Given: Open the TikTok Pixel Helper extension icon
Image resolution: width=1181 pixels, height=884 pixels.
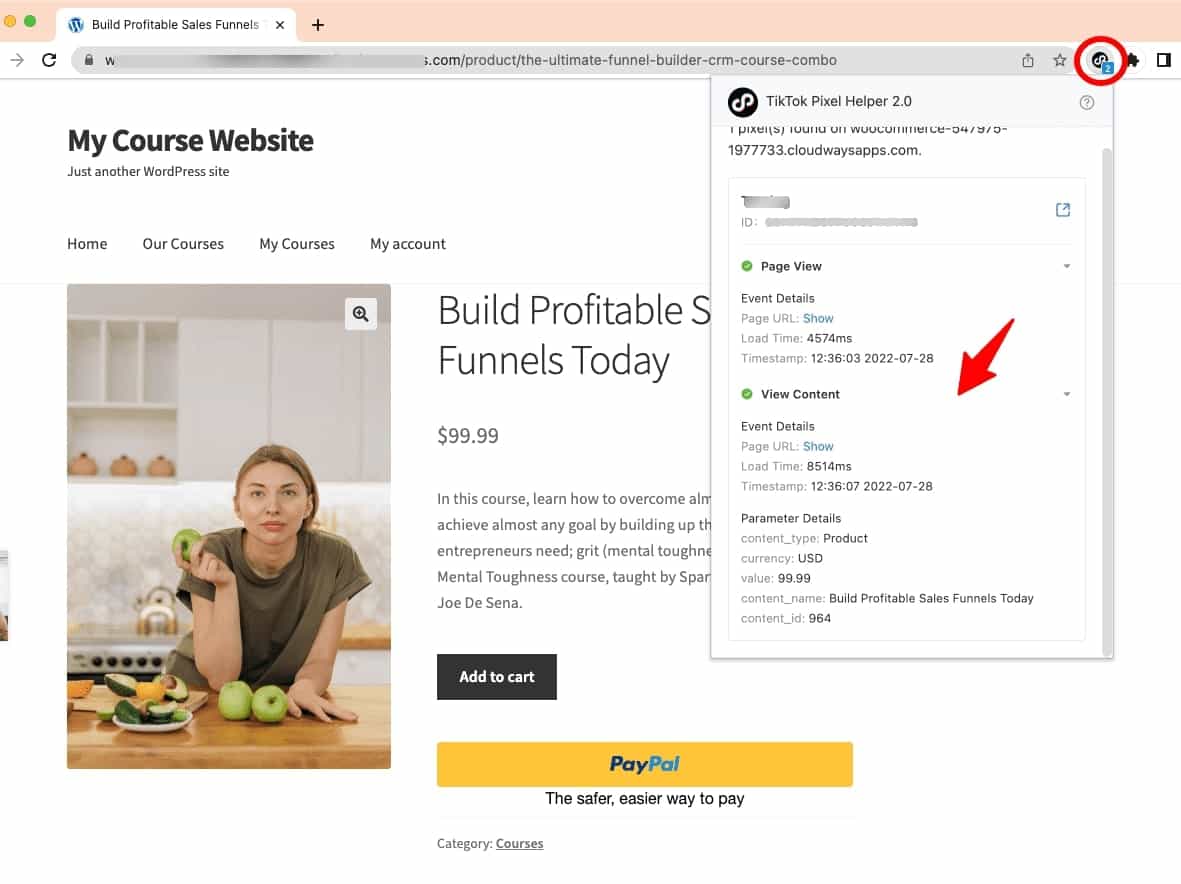Looking at the screenshot, I should pyautogui.click(x=1100, y=60).
